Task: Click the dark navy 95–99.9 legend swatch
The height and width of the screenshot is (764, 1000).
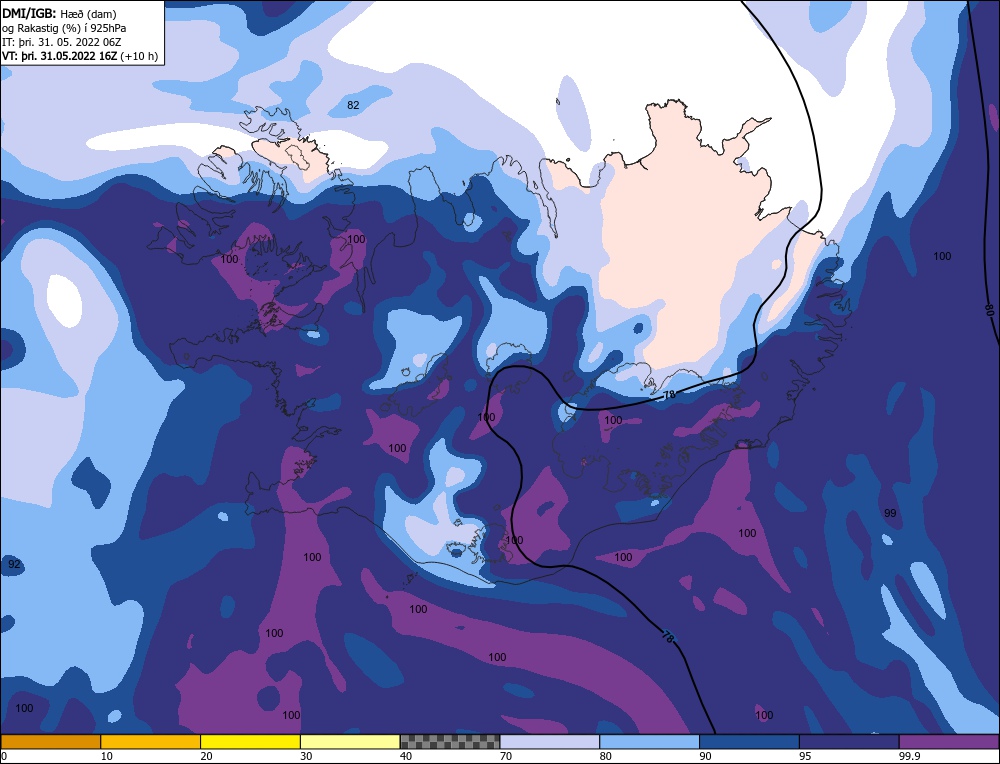Action: coord(849,741)
